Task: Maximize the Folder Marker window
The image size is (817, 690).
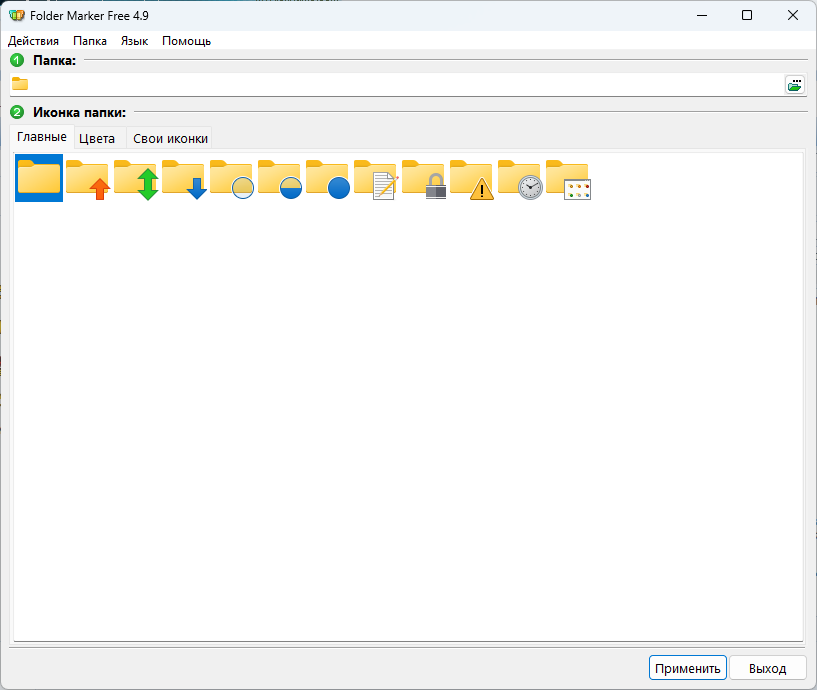Action: click(747, 16)
